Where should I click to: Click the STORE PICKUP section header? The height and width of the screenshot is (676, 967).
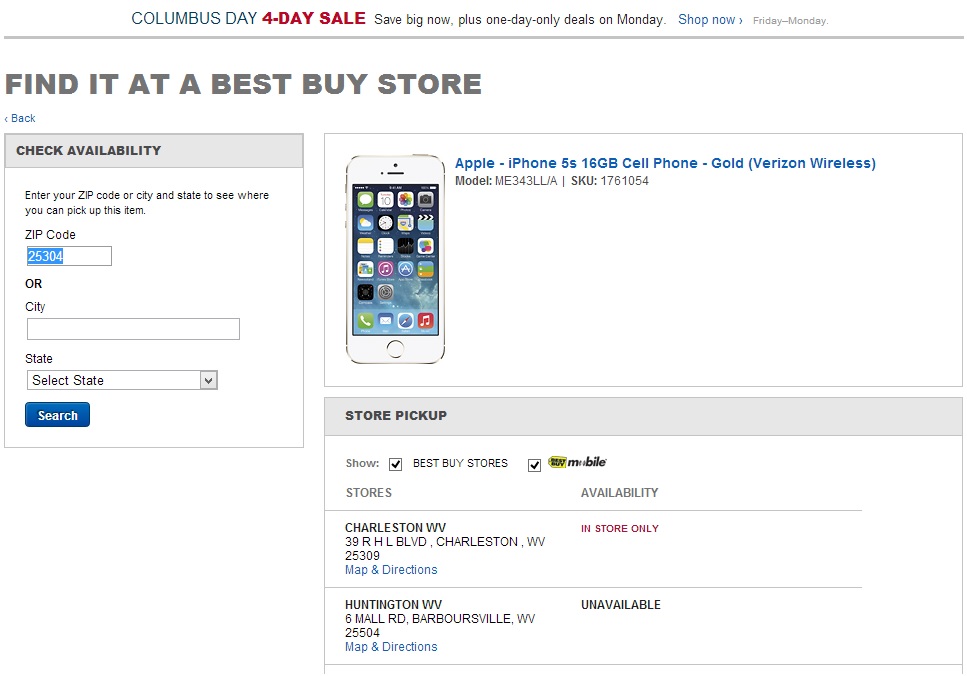(396, 416)
